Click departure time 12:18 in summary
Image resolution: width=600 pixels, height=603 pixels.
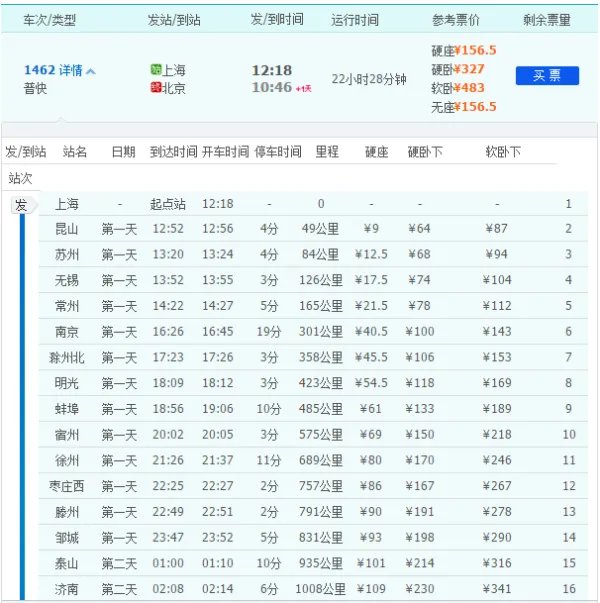[x=272, y=70]
